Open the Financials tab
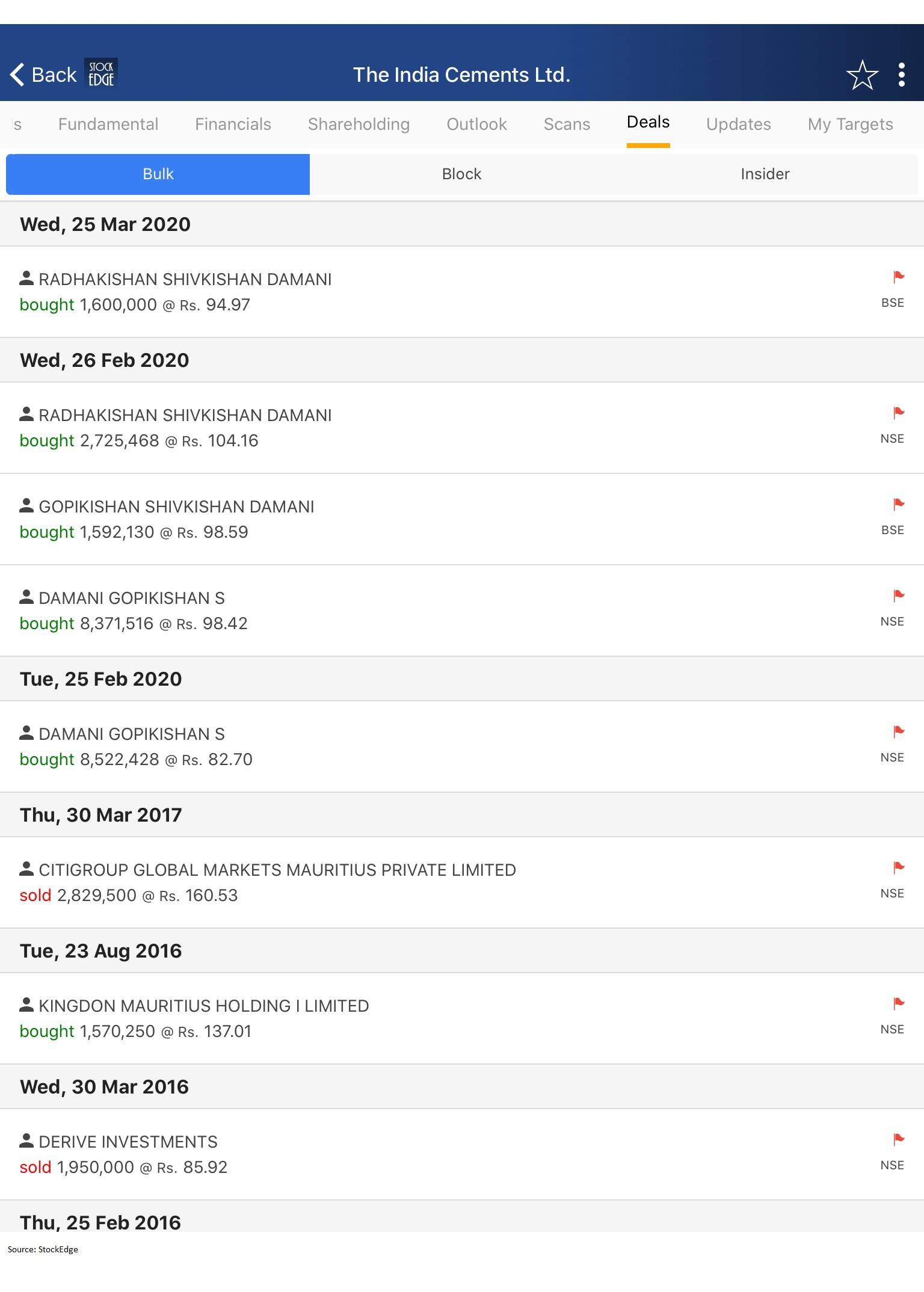This screenshot has height=1292, width=924. (x=233, y=125)
